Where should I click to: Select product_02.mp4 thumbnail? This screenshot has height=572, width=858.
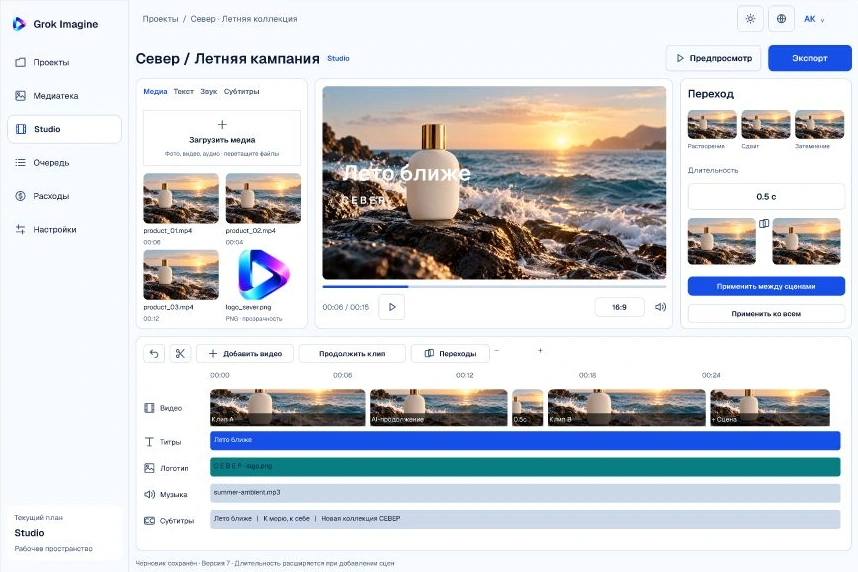(x=263, y=198)
